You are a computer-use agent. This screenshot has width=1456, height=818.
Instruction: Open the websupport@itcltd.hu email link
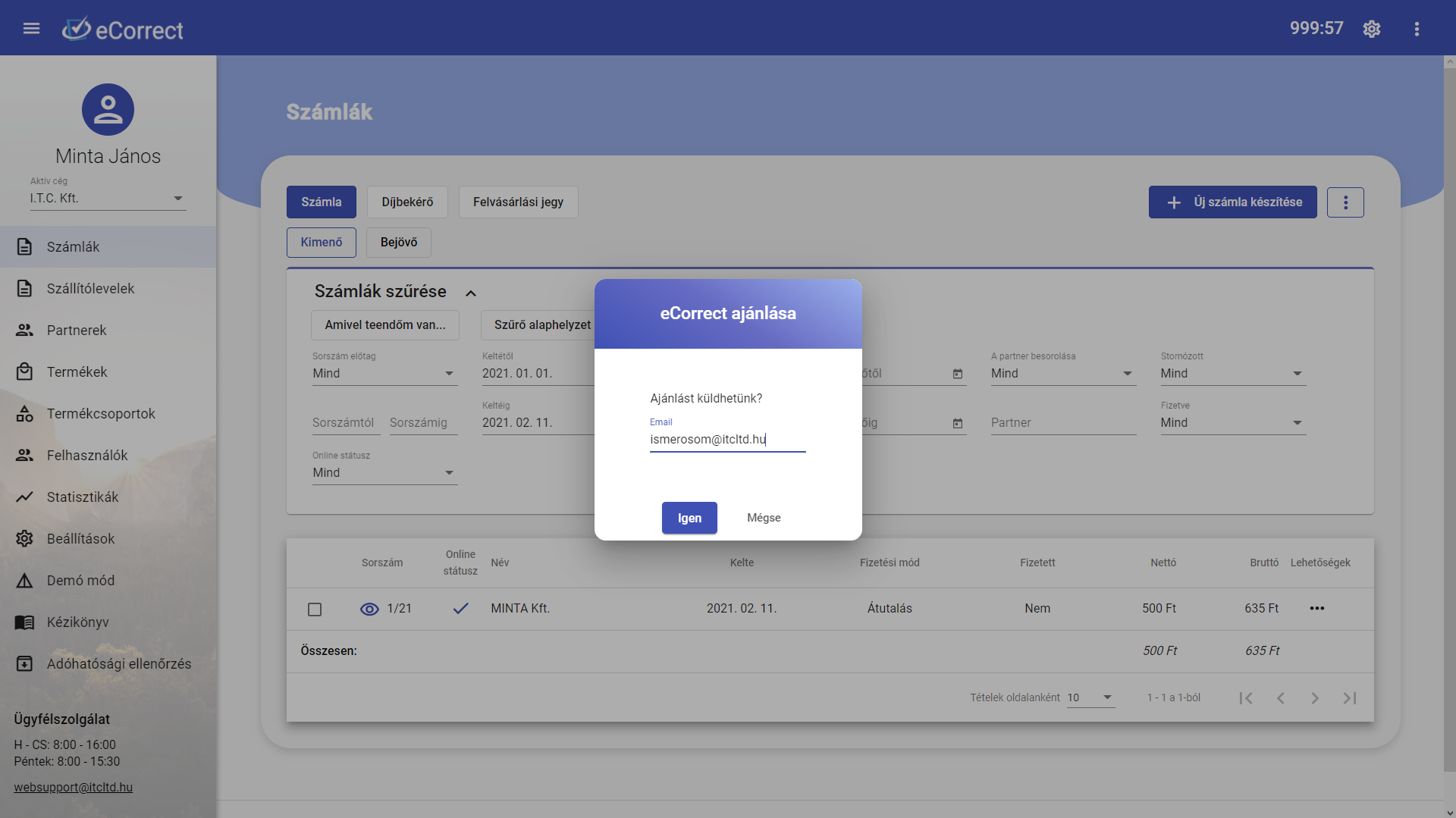click(x=73, y=787)
